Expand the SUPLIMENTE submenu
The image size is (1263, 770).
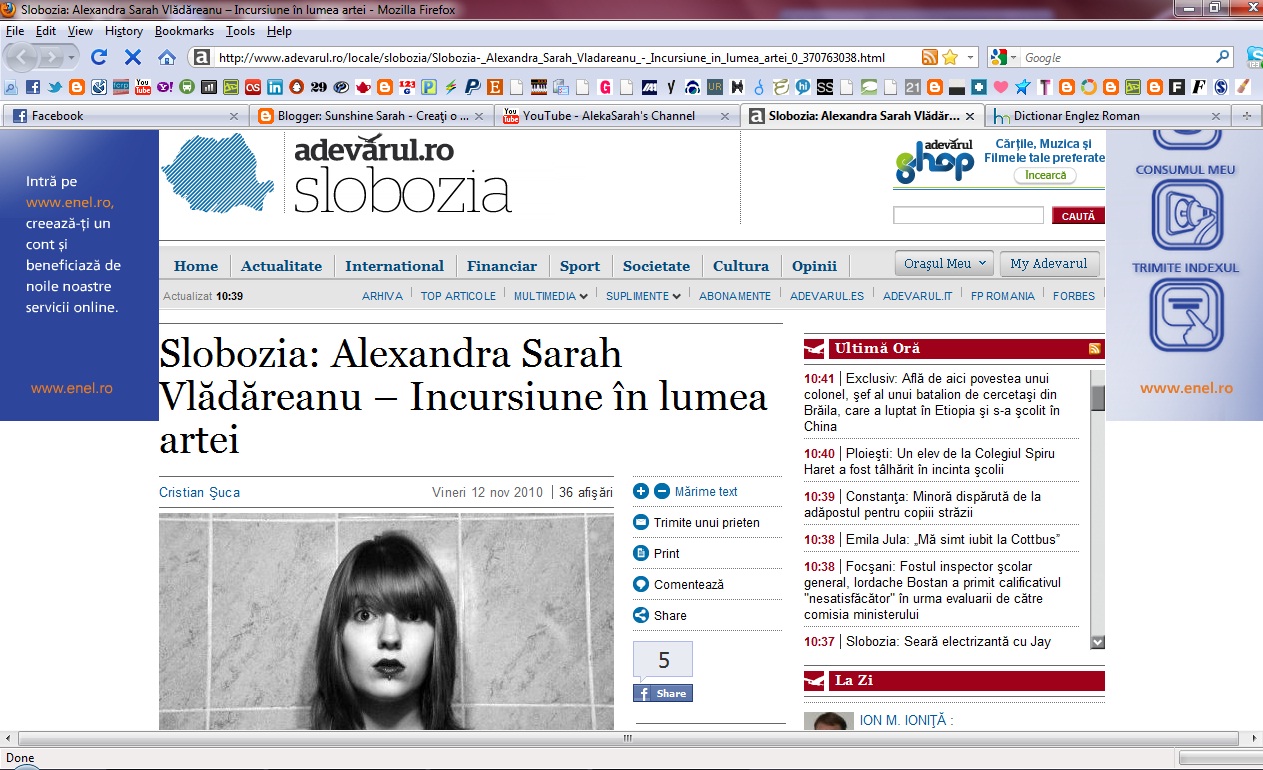point(643,296)
